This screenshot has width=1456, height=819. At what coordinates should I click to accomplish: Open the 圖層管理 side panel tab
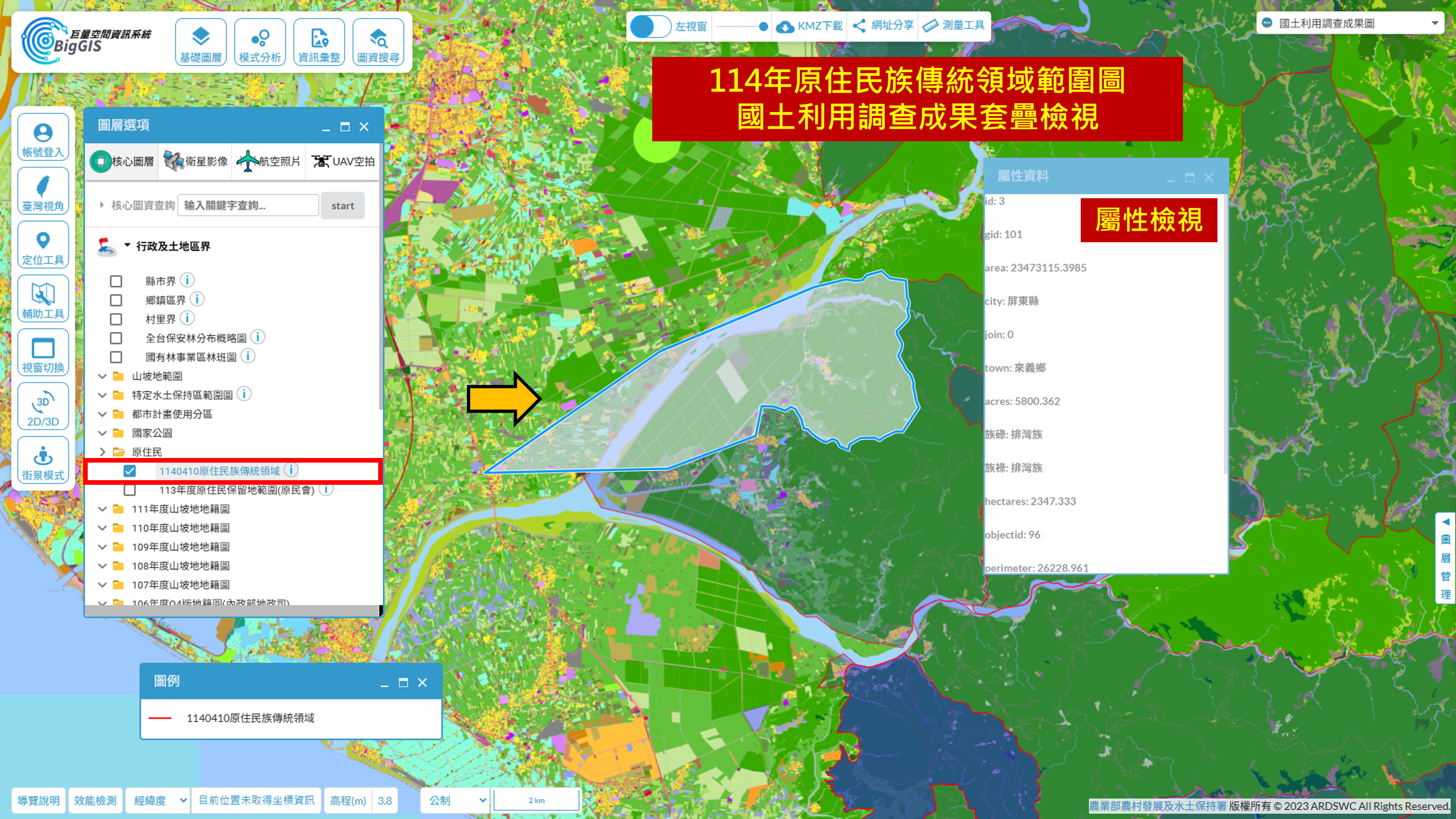click(1446, 559)
